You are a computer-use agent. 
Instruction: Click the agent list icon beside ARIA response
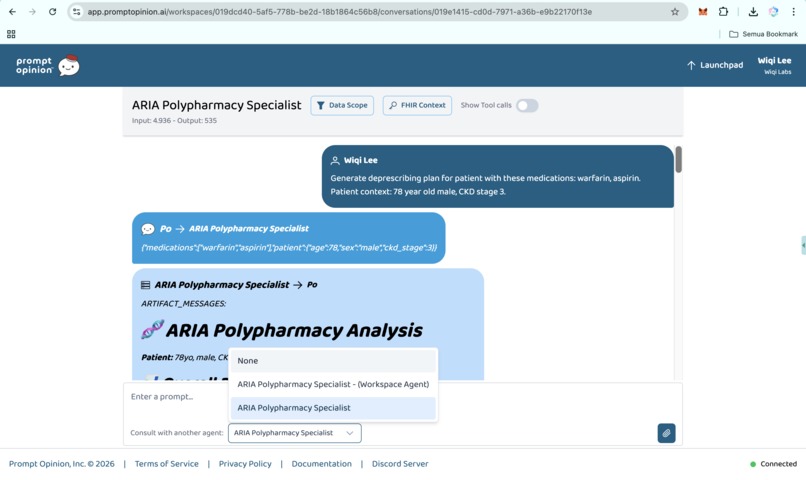[145, 285]
